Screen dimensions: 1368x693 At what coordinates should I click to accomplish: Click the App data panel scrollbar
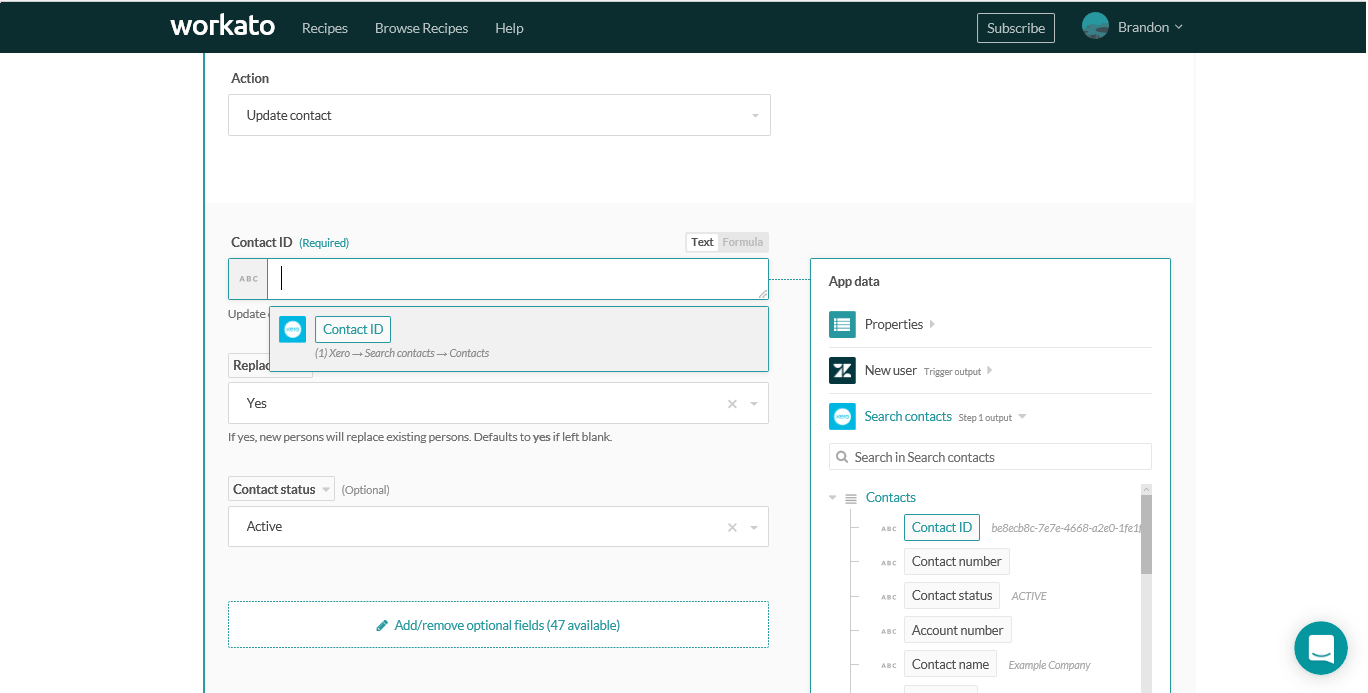[1146, 534]
